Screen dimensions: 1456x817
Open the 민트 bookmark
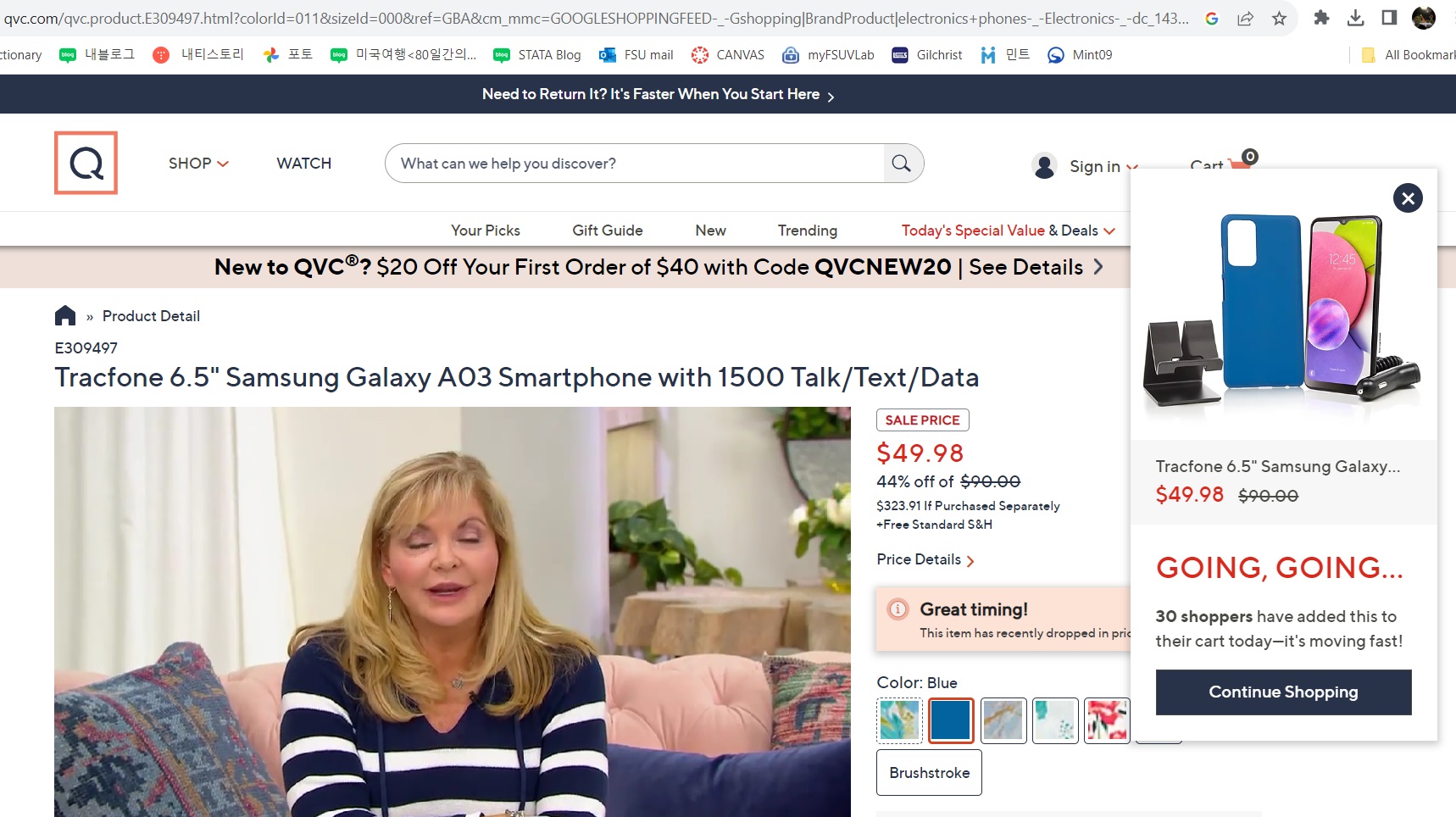[x=1005, y=55]
